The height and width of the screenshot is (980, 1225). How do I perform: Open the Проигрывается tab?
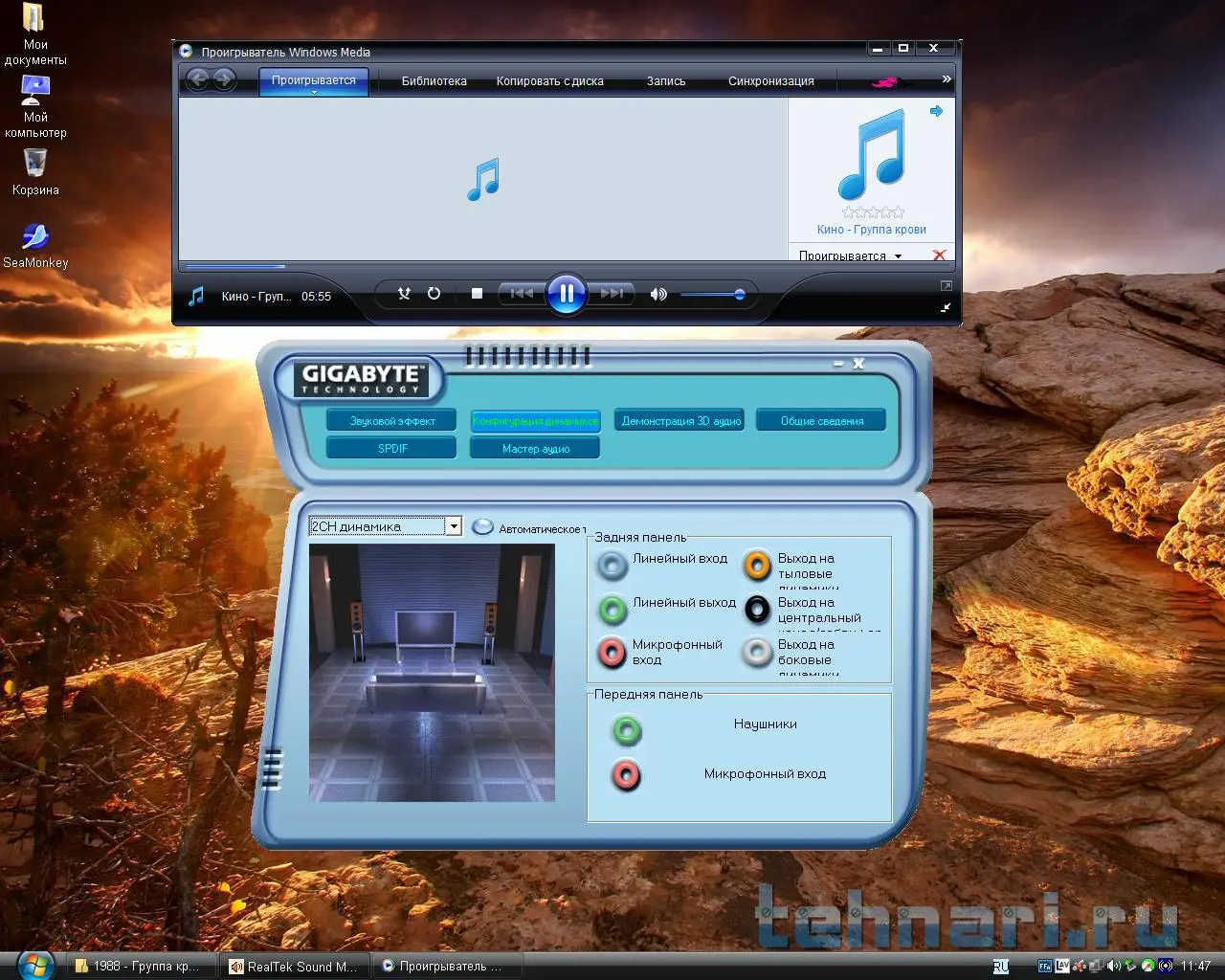click(x=313, y=80)
